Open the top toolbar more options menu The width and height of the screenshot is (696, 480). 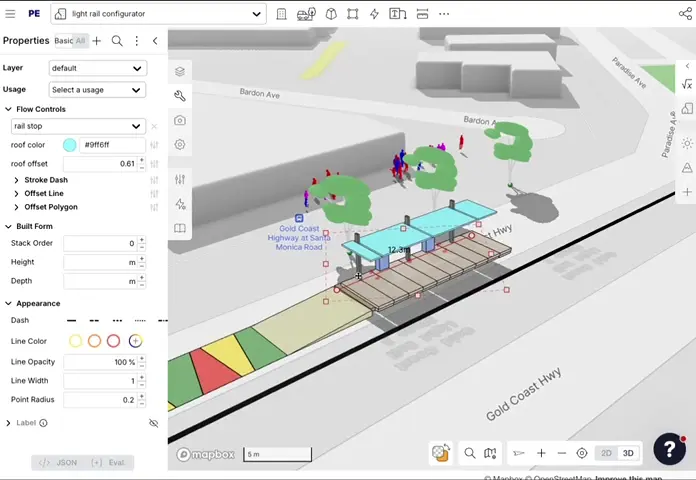444,14
